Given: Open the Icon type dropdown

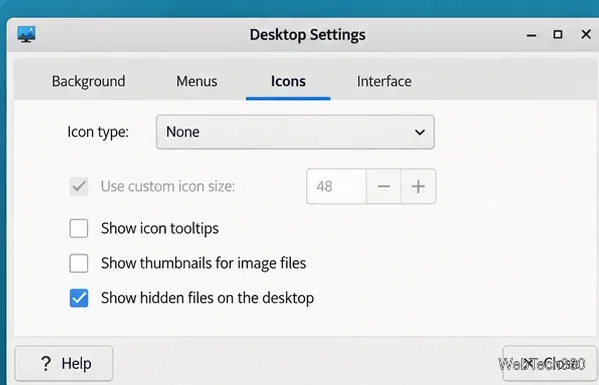Looking at the screenshot, I should pos(295,132).
